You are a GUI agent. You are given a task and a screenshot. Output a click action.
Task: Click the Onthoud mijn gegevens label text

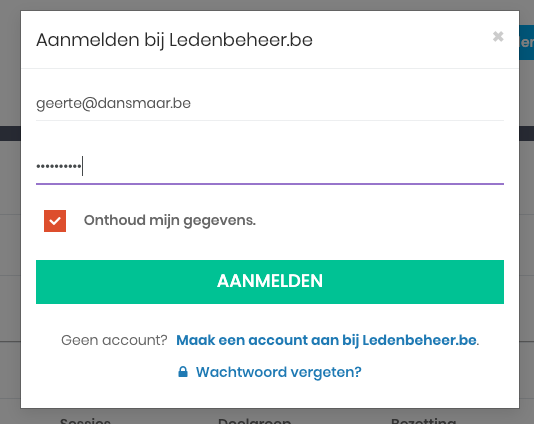(x=170, y=220)
